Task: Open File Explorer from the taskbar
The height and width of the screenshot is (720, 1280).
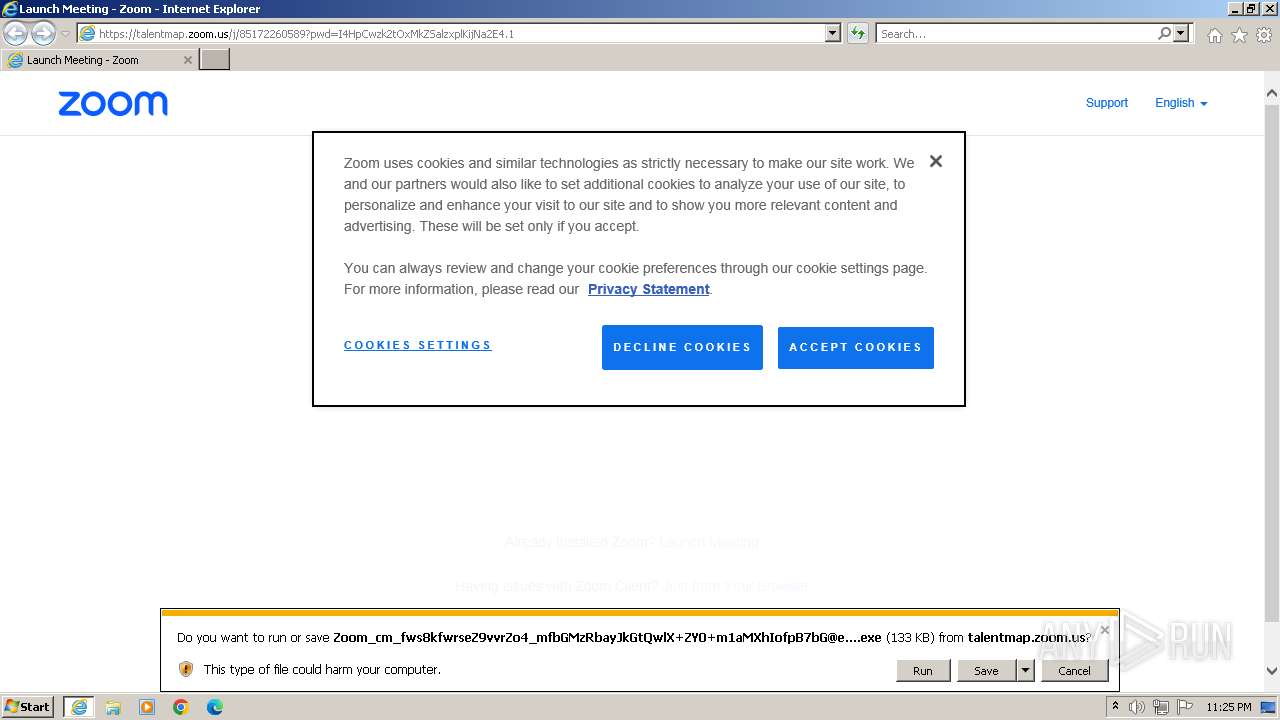Action: click(x=113, y=707)
